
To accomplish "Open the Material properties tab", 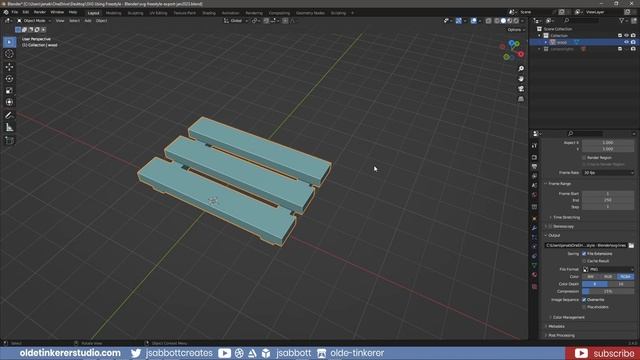I will click(x=534, y=275).
